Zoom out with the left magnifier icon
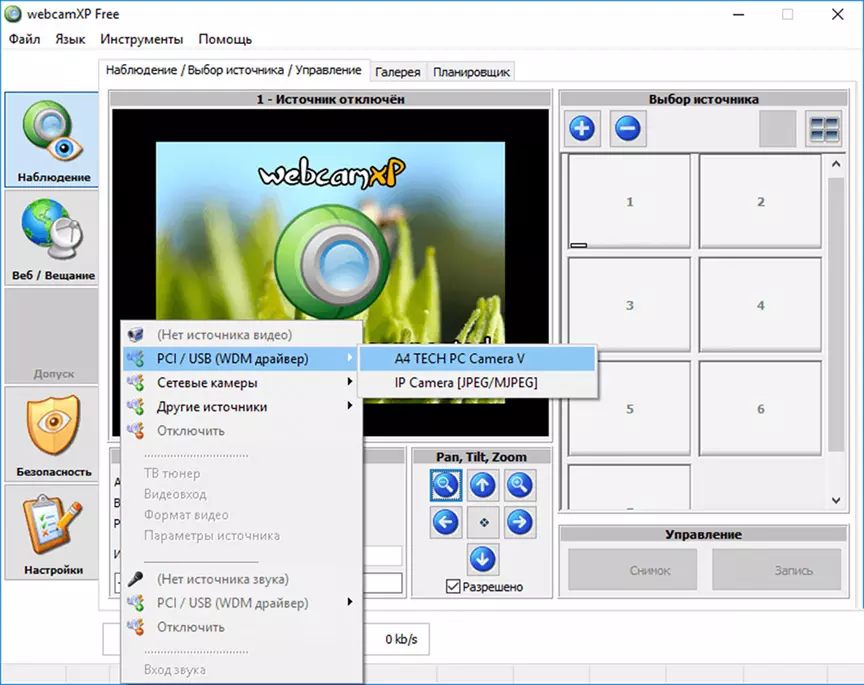This screenshot has height=685, width=864. point(446,486)
